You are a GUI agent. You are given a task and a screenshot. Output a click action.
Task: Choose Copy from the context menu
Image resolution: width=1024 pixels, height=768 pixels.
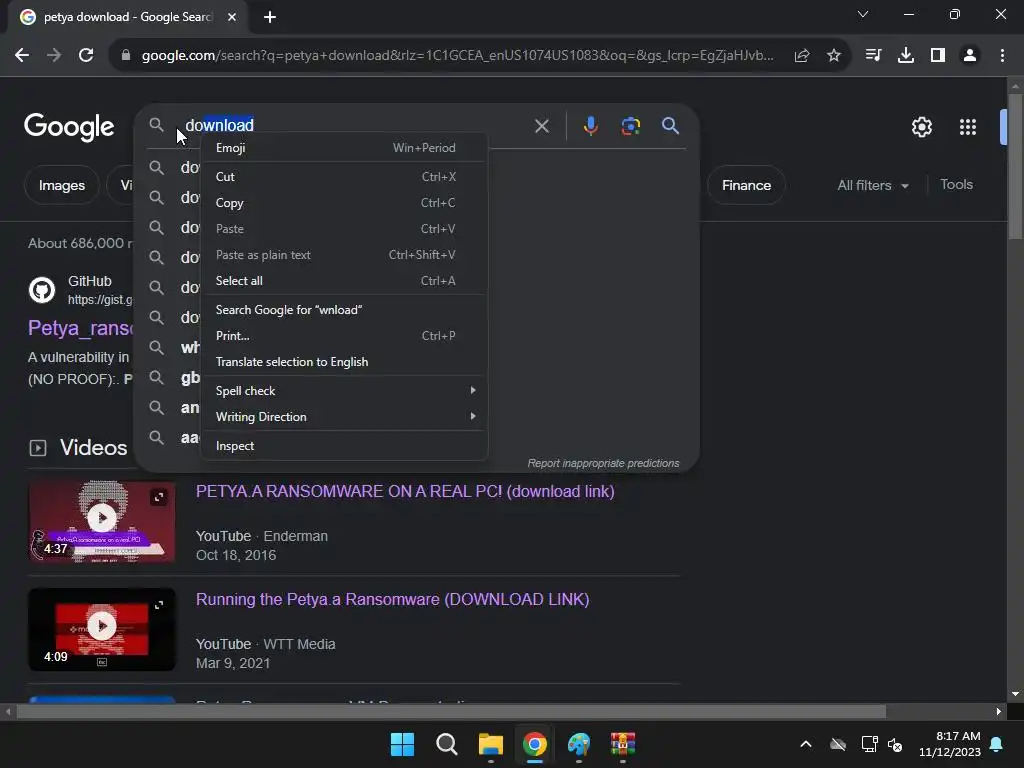coord(344,202)
